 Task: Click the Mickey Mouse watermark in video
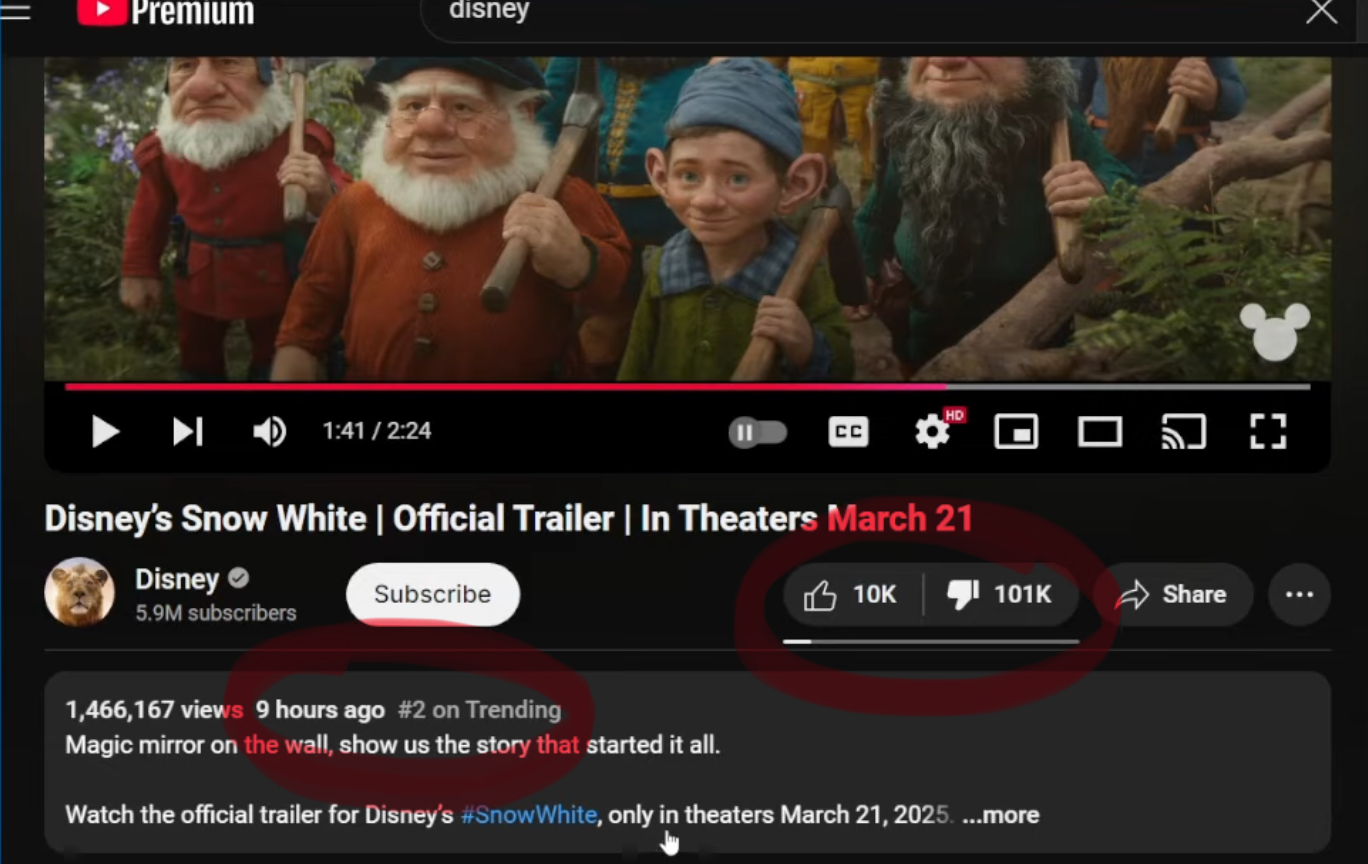tap(1274, 332)
